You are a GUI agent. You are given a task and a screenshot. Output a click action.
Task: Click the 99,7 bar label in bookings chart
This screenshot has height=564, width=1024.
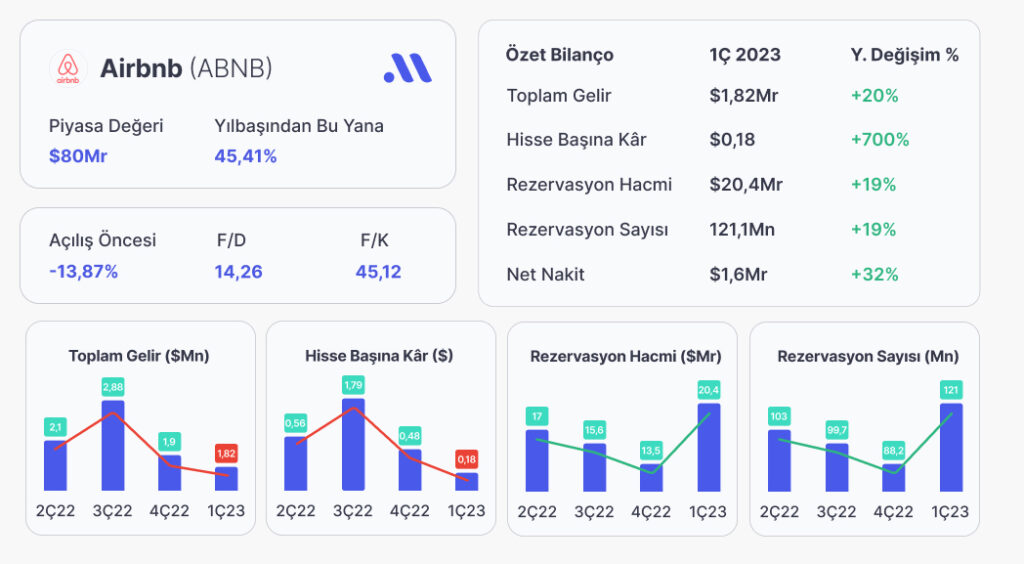(x=837, y=430)
